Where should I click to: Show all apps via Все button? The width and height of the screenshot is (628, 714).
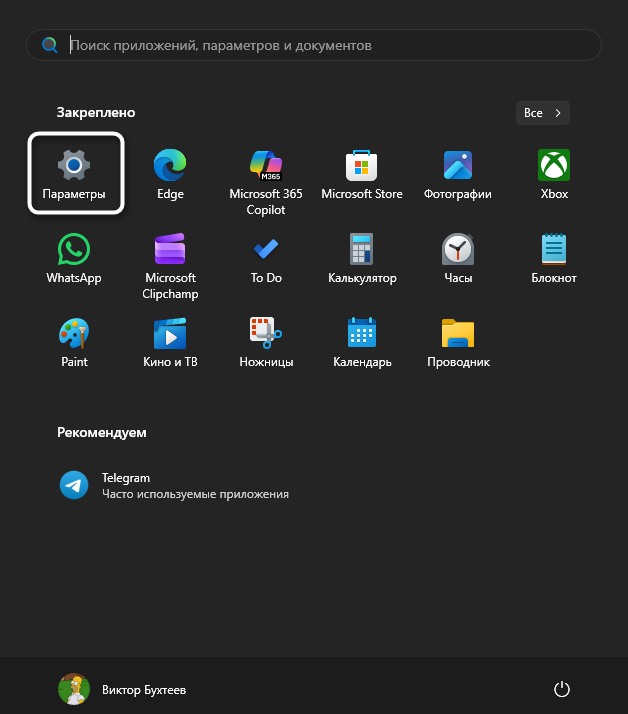tap(542, 113)
